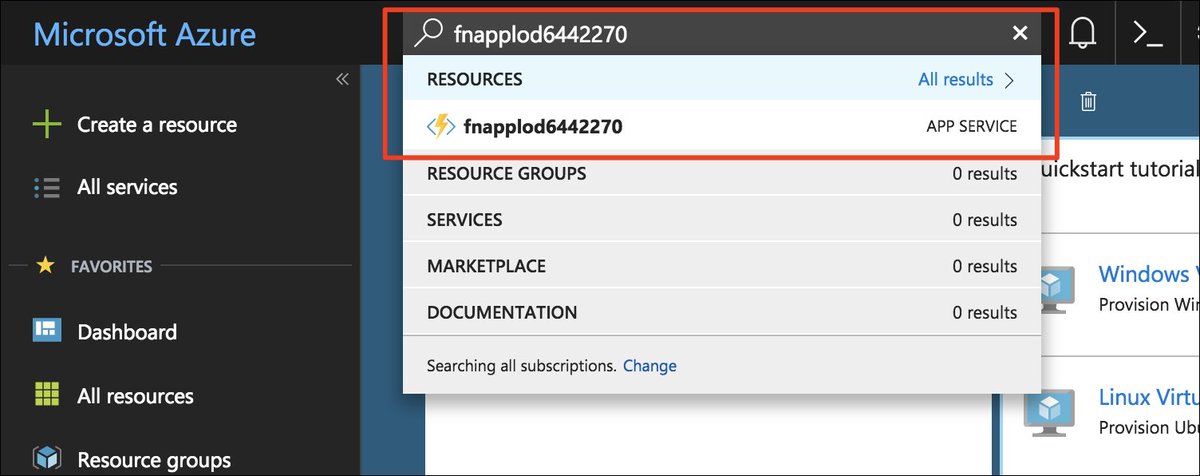Select the SERVICES section row
Viewport: 1200px width, 476px height.
(721, 220)
